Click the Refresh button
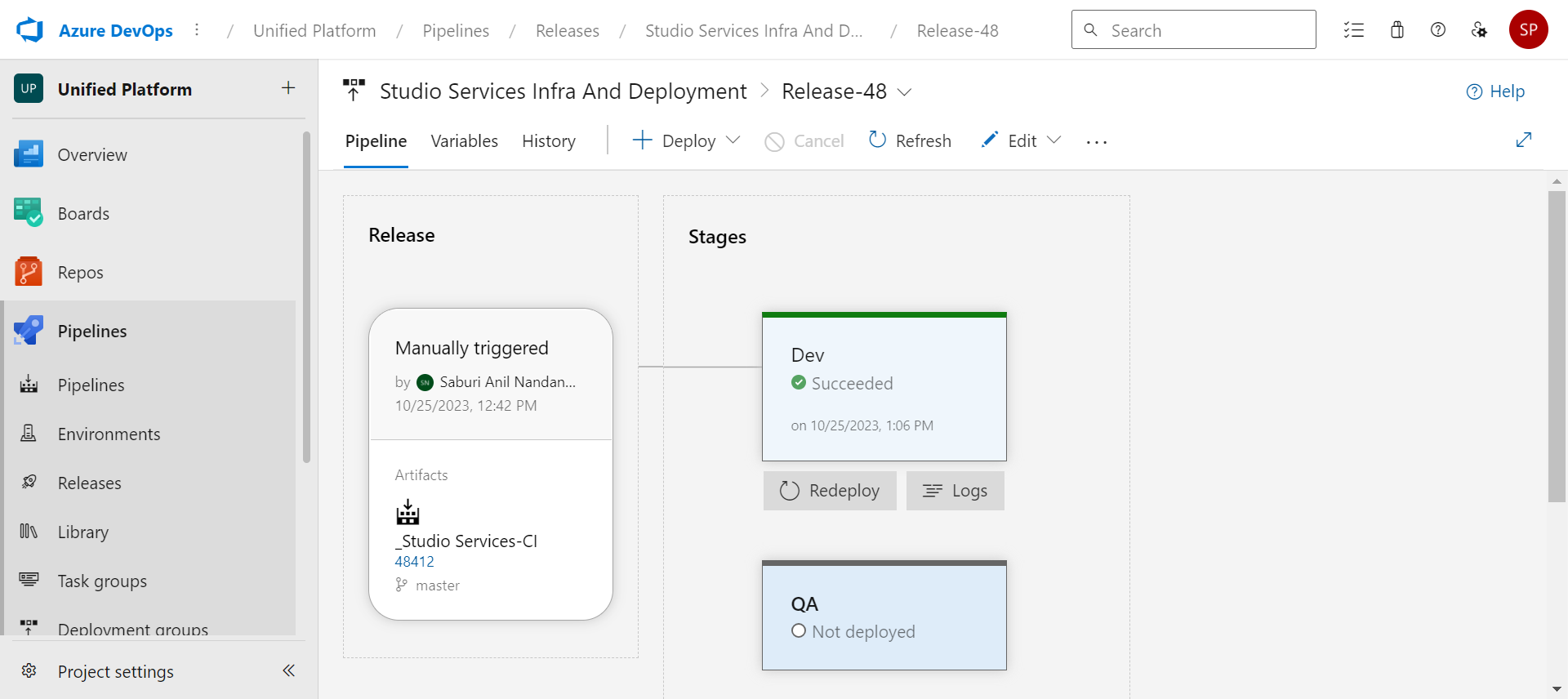The width and height of the screenshot is (1568, 699). point(910,141)
